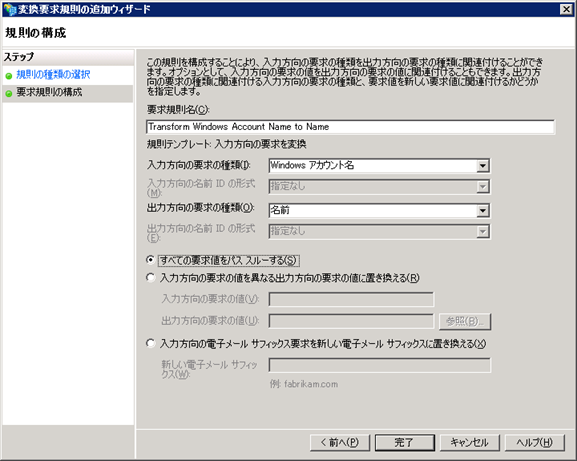Click the 新しい電子メール サフィックス input field
577x461 pixels.
tap(379, 365)
